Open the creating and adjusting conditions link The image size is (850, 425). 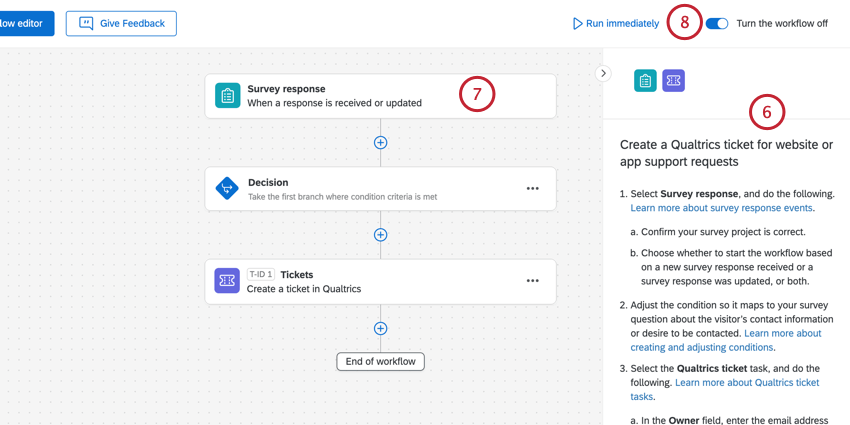tap(725, 340)
